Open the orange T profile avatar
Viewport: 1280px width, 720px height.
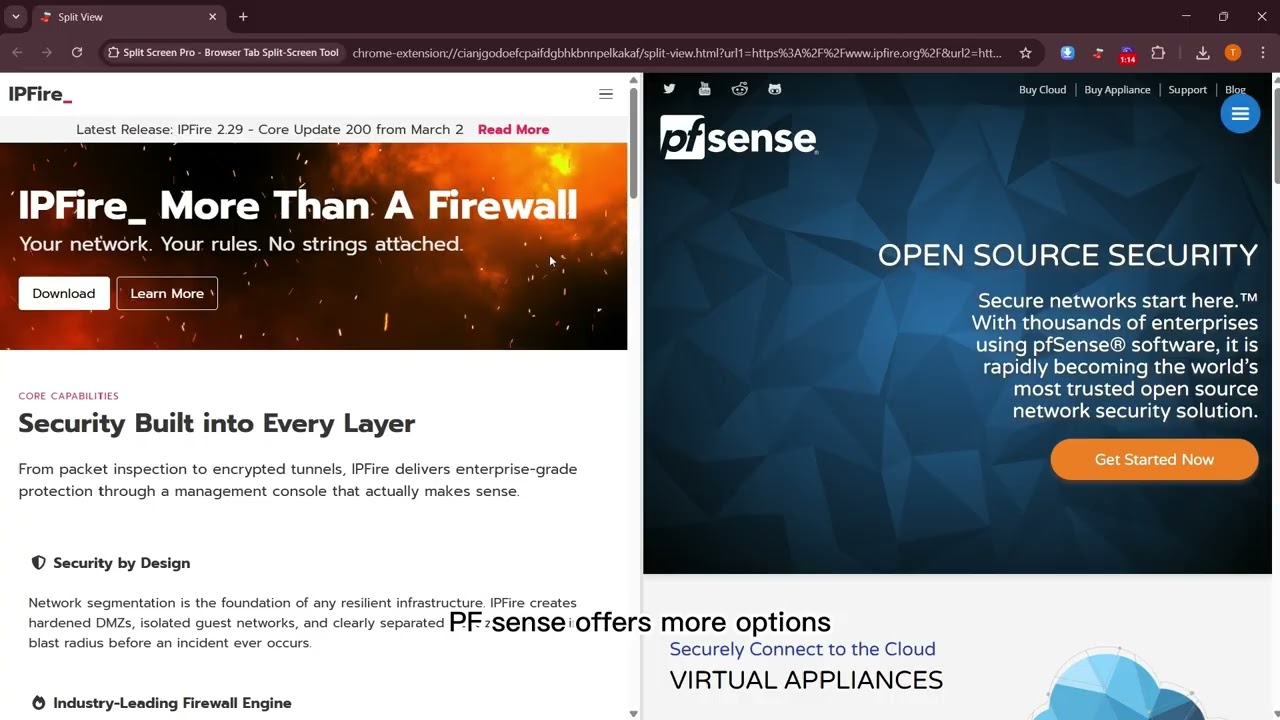click(x=1233, y=53)
